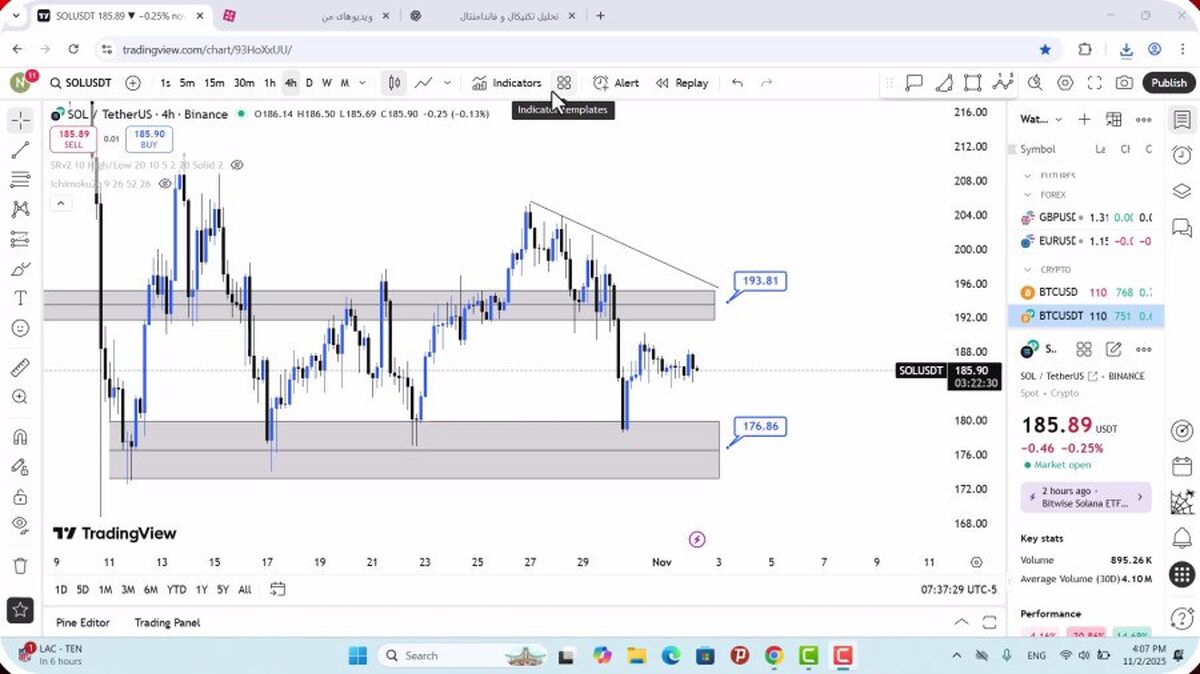This screenshot has width=1200, height=674.
Task: Take a chart snapshot with camera icon
Action: point(1125,83)
